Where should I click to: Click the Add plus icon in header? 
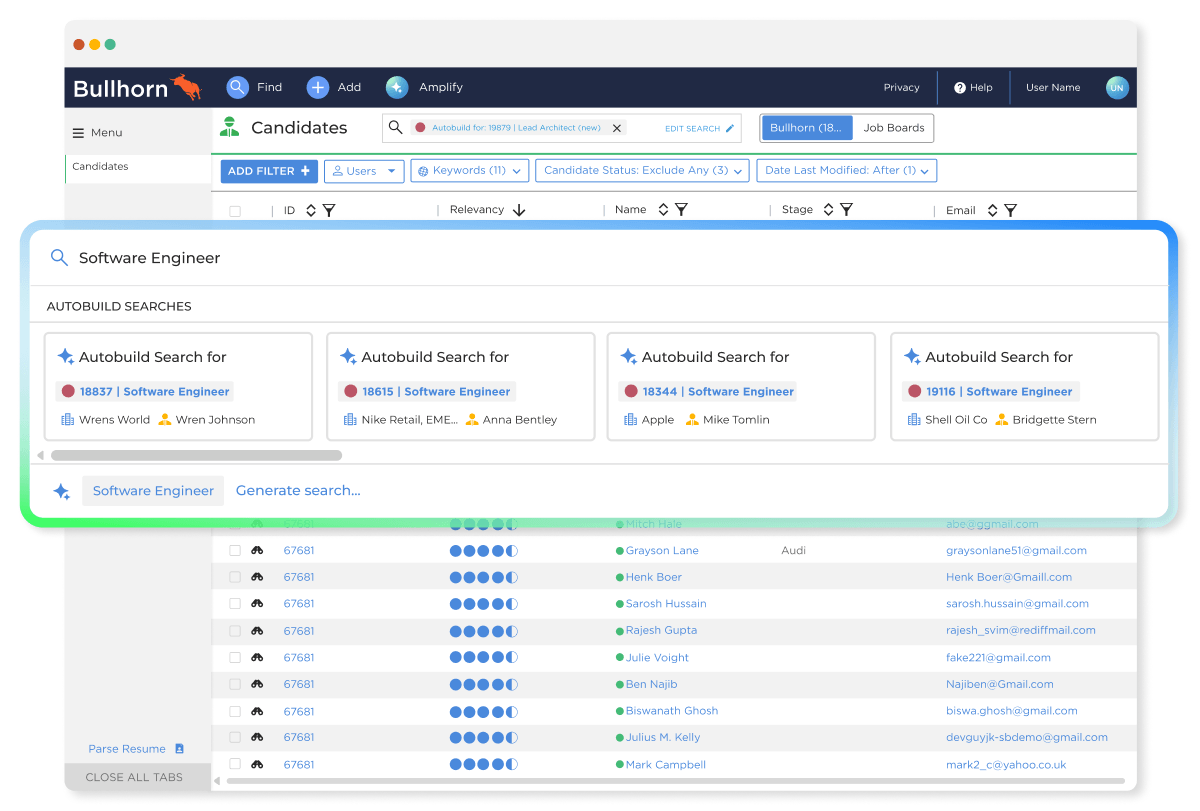(317, 87)
